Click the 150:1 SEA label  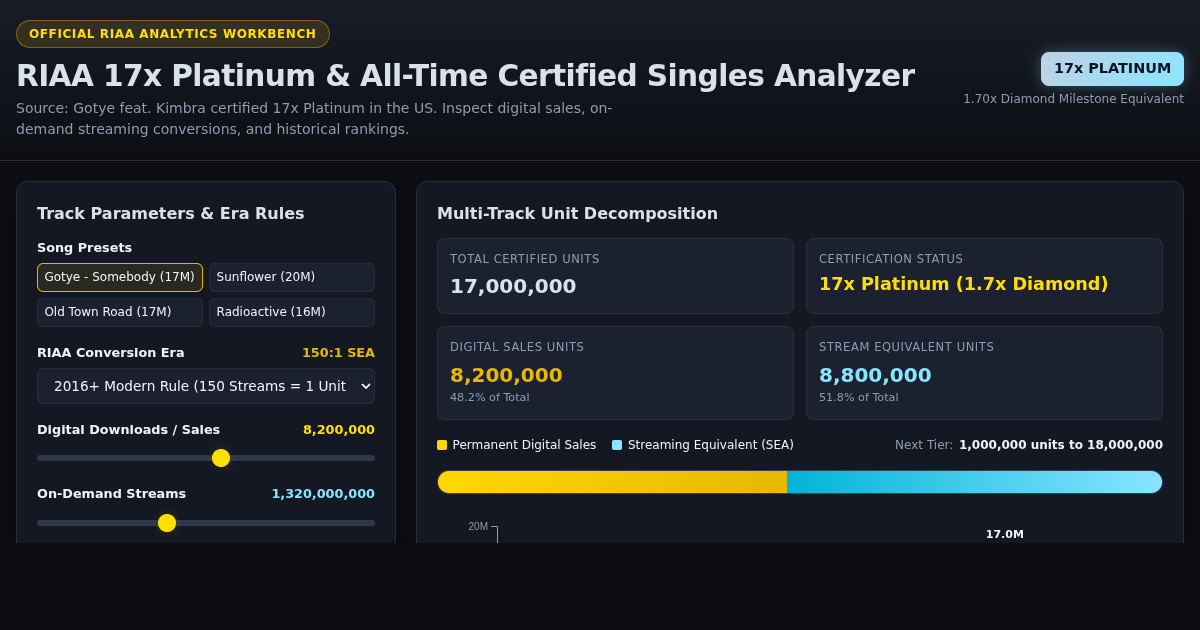338,353
